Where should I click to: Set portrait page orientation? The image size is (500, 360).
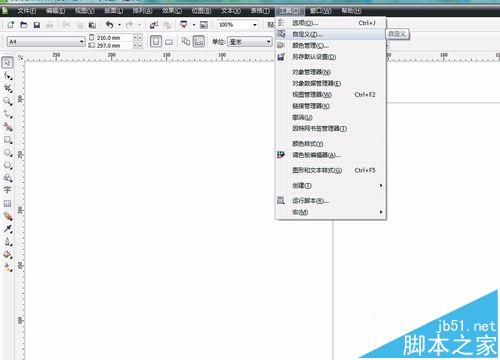coord(156,41)
